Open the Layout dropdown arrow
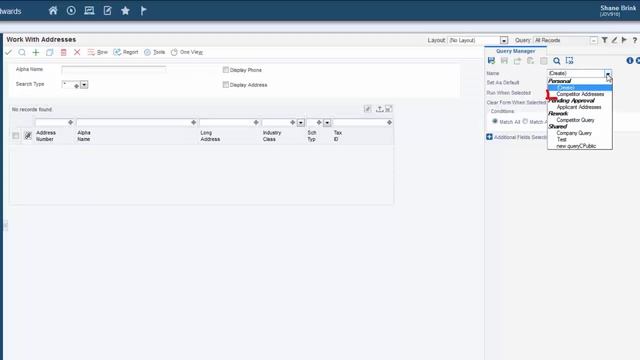This screenshot has width=640, height=360. (504, 40)
